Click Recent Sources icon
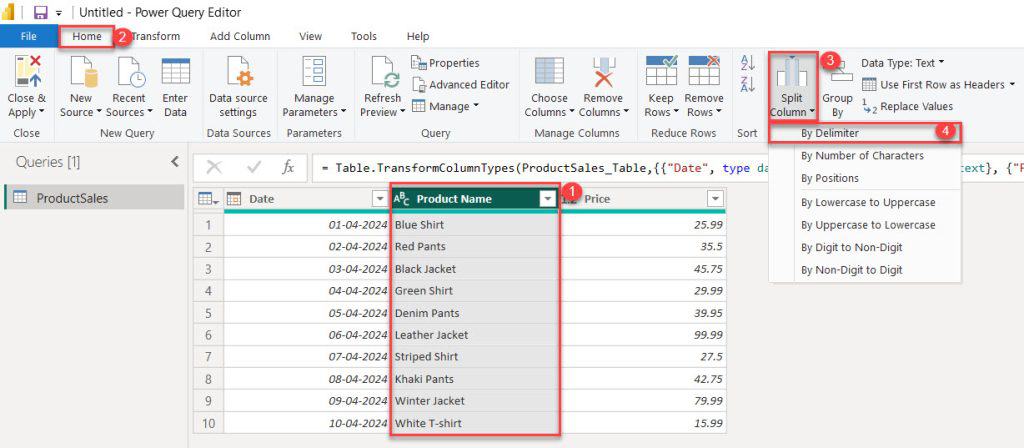Viewport: 1024px width, 448px height. pyautogui.click(x=130, y=71)
